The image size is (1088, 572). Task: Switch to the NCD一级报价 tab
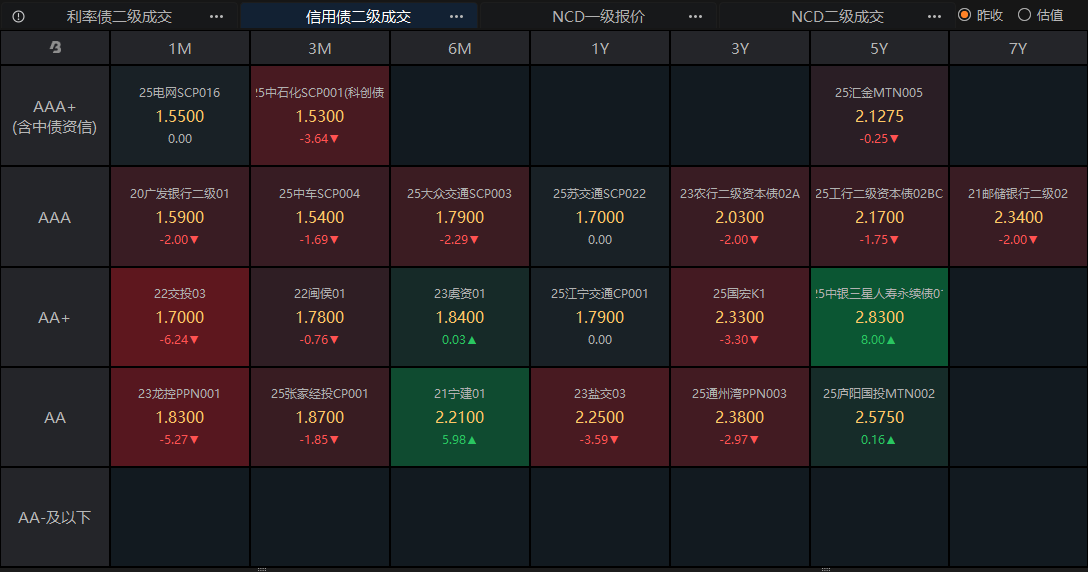point(598,16)
